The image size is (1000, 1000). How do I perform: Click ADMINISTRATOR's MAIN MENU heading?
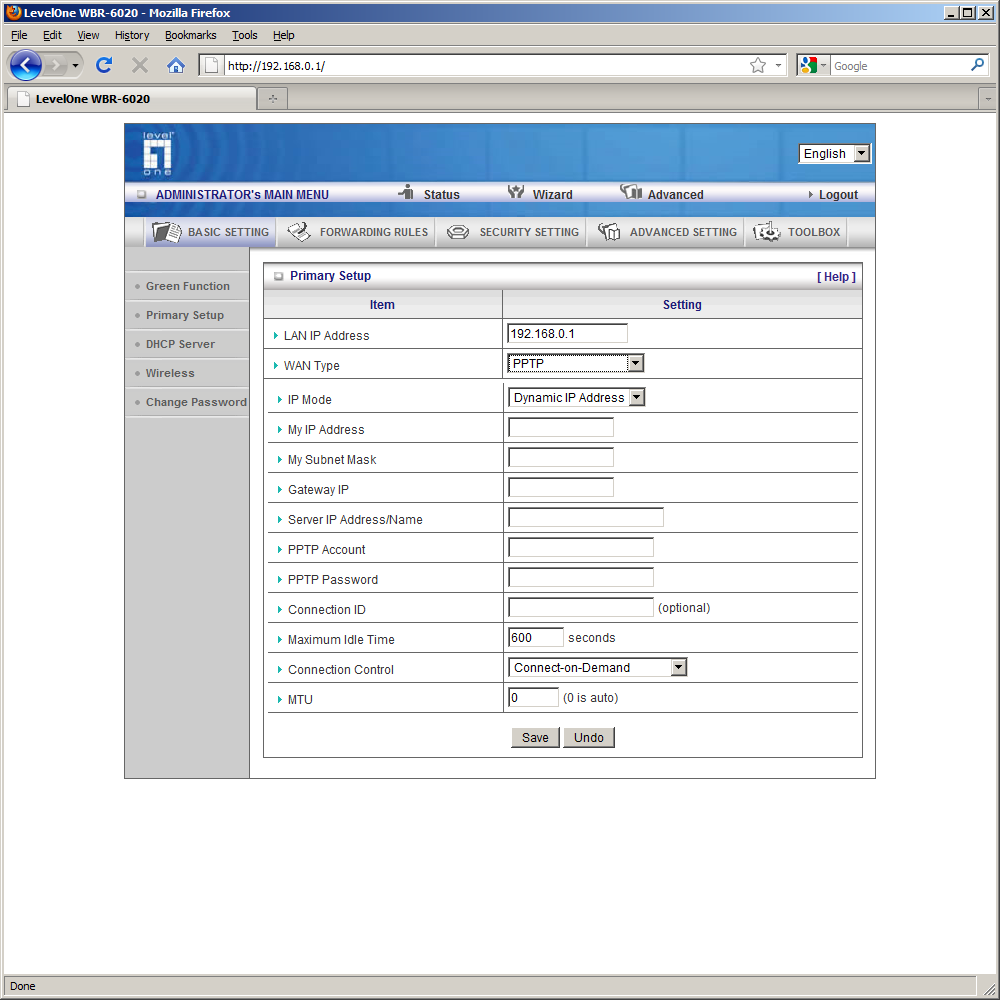(x=242, y=195)
